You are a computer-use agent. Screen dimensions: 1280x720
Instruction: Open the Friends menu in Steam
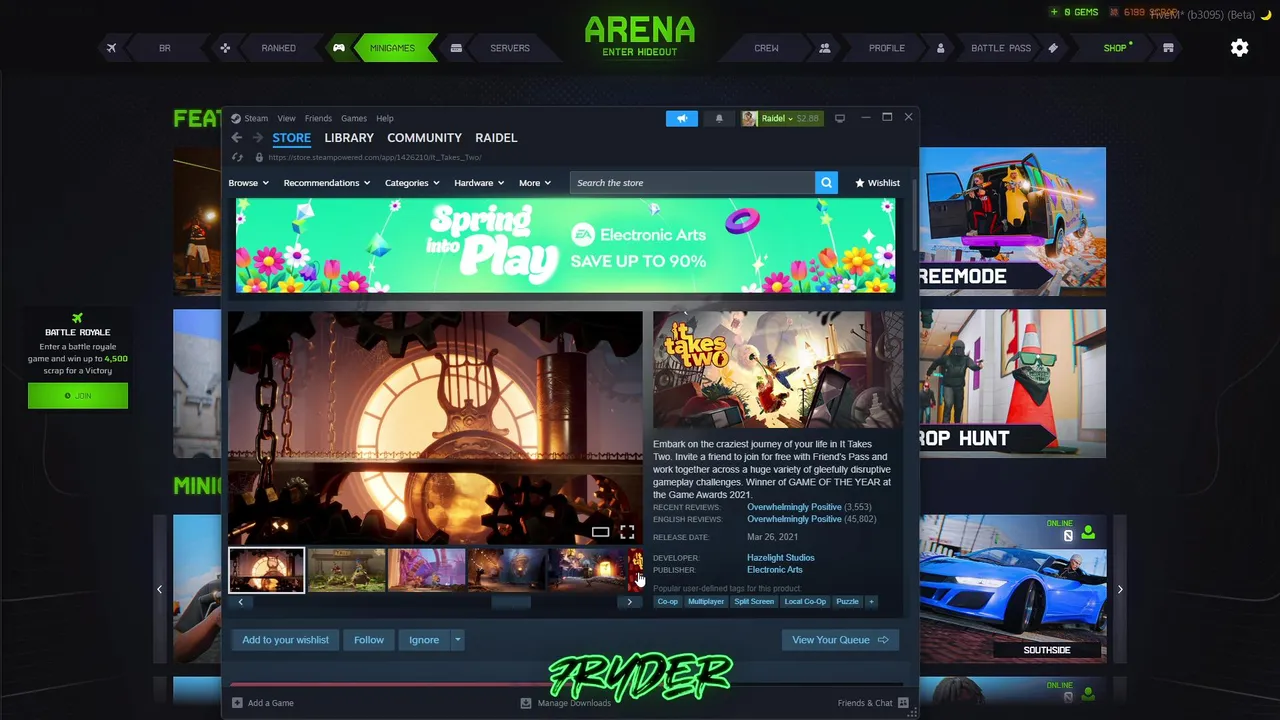coord(318,118)
